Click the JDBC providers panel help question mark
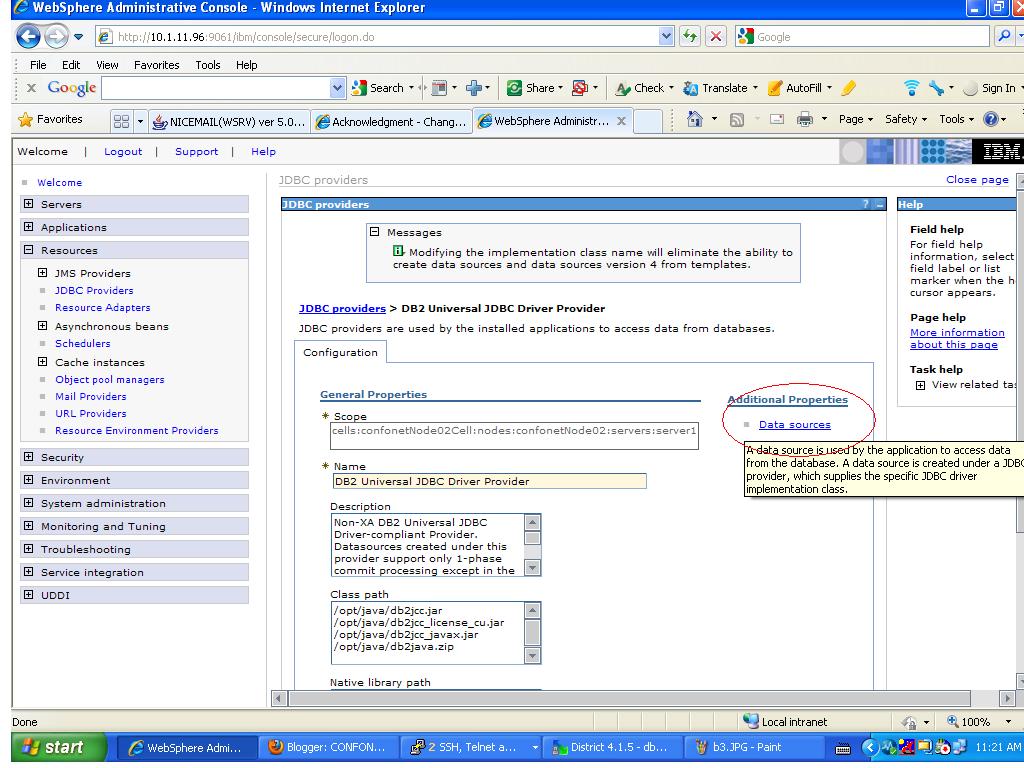This screenshot has height=768, width=1024. coord(865,204)
